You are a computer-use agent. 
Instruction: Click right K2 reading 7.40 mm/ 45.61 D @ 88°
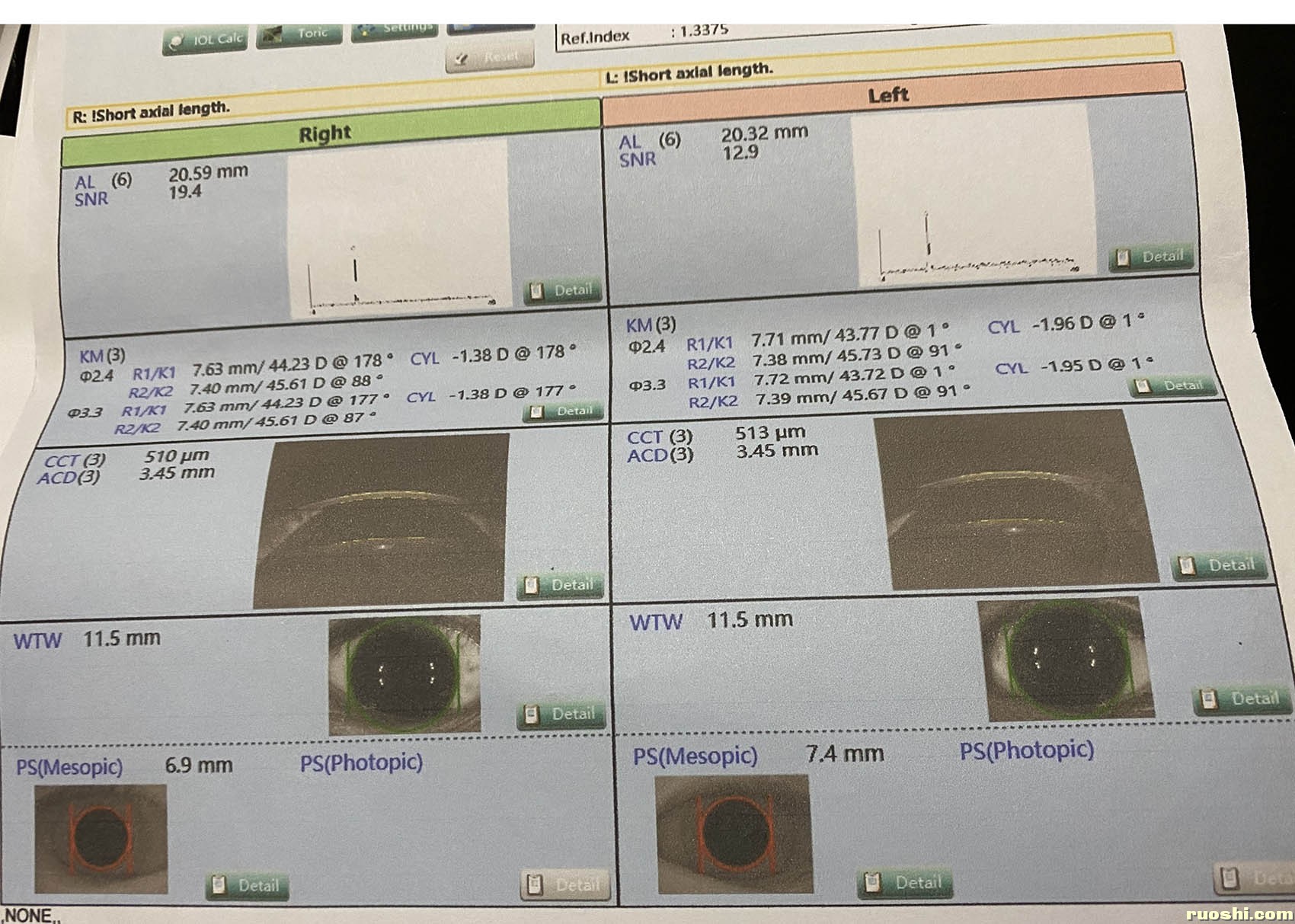coord(286,385)
